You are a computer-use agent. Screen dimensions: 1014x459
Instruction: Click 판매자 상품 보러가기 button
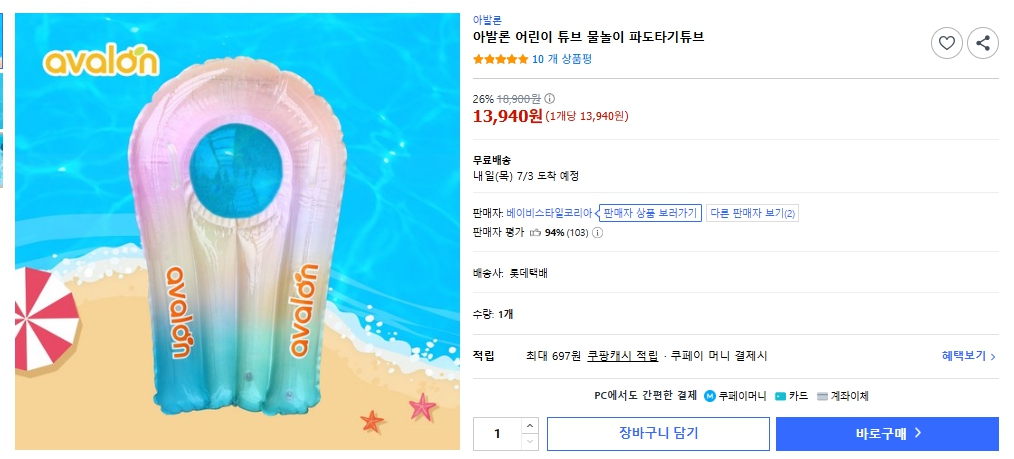[649, 213]
